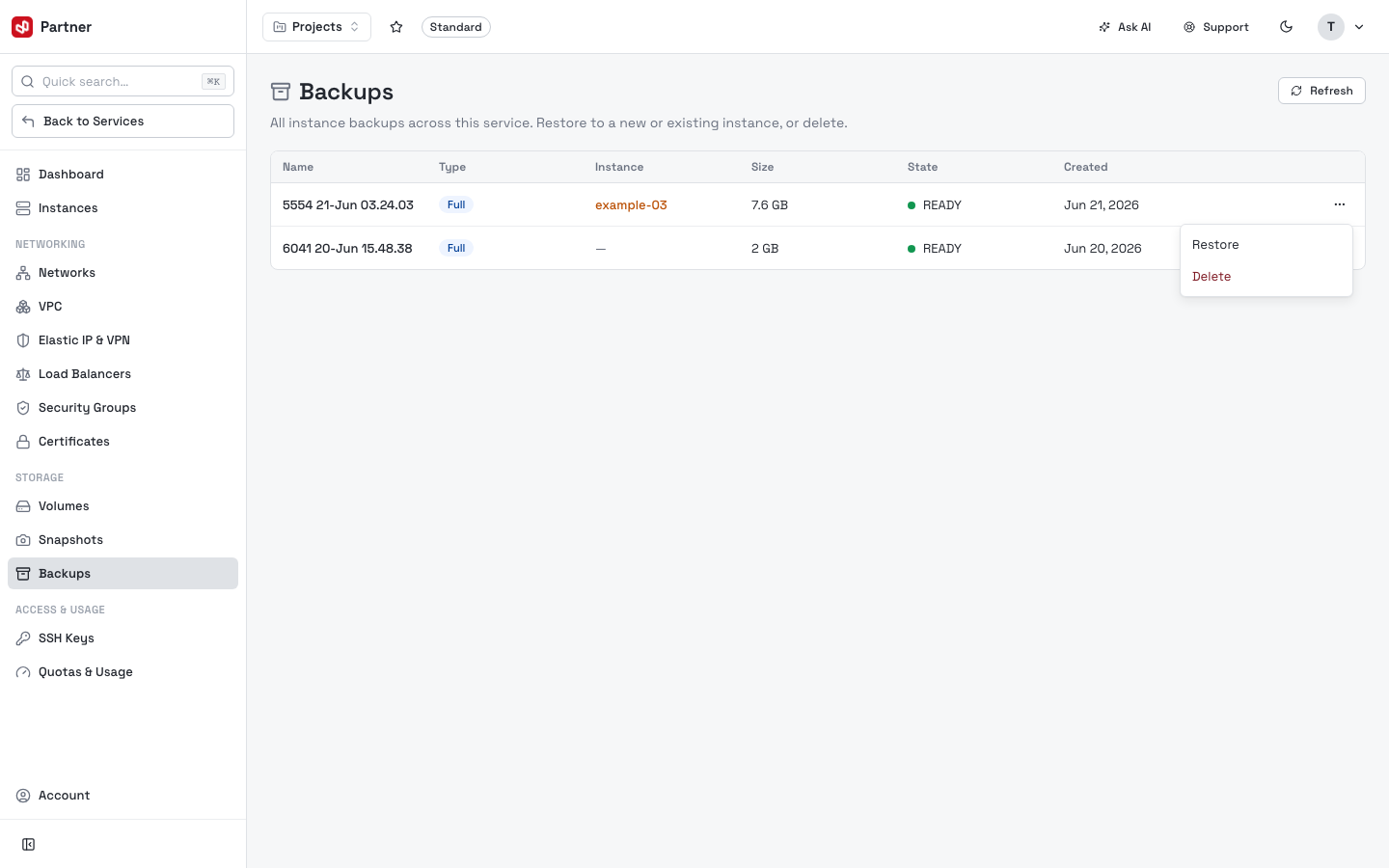
Task: Go to Dashboard in sidebar
Action: (123, 175)
